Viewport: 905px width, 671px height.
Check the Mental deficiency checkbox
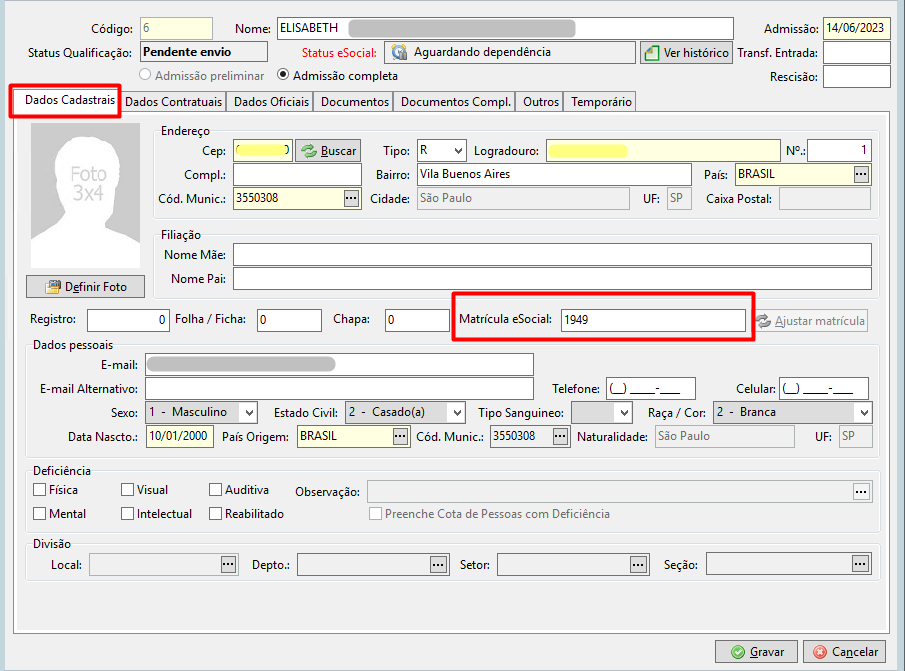coord(40,513)
